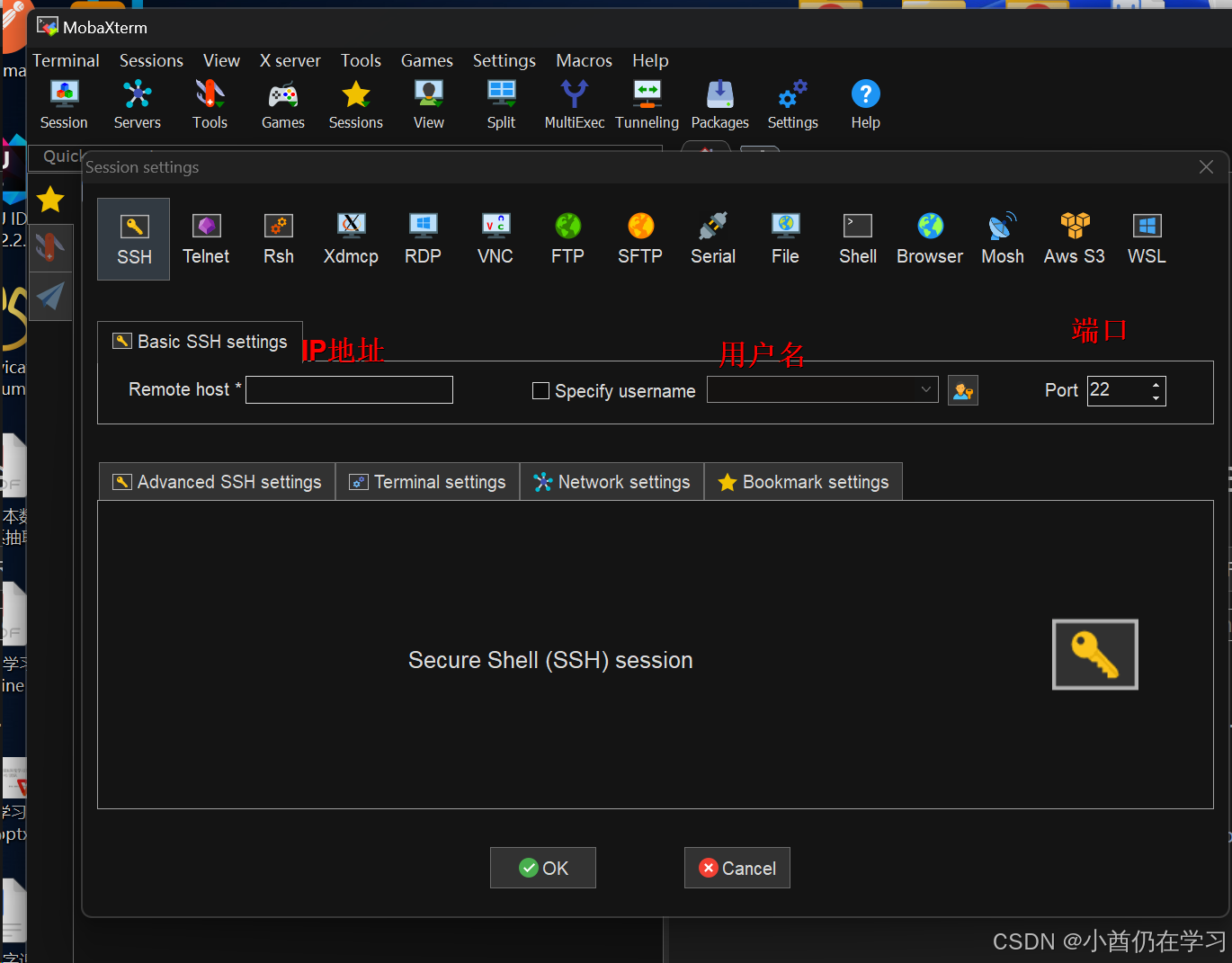
Task: Switch to Network settings tab
Action: [x=612, y=482]
